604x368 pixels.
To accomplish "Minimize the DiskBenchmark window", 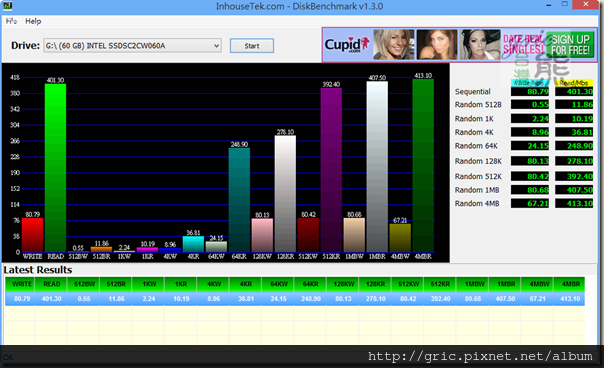I will (x=549, y=5).
